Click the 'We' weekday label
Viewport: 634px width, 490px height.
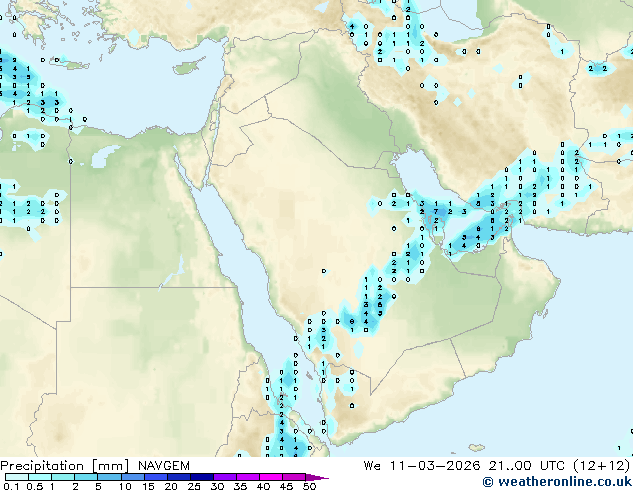tap(372, 465)
